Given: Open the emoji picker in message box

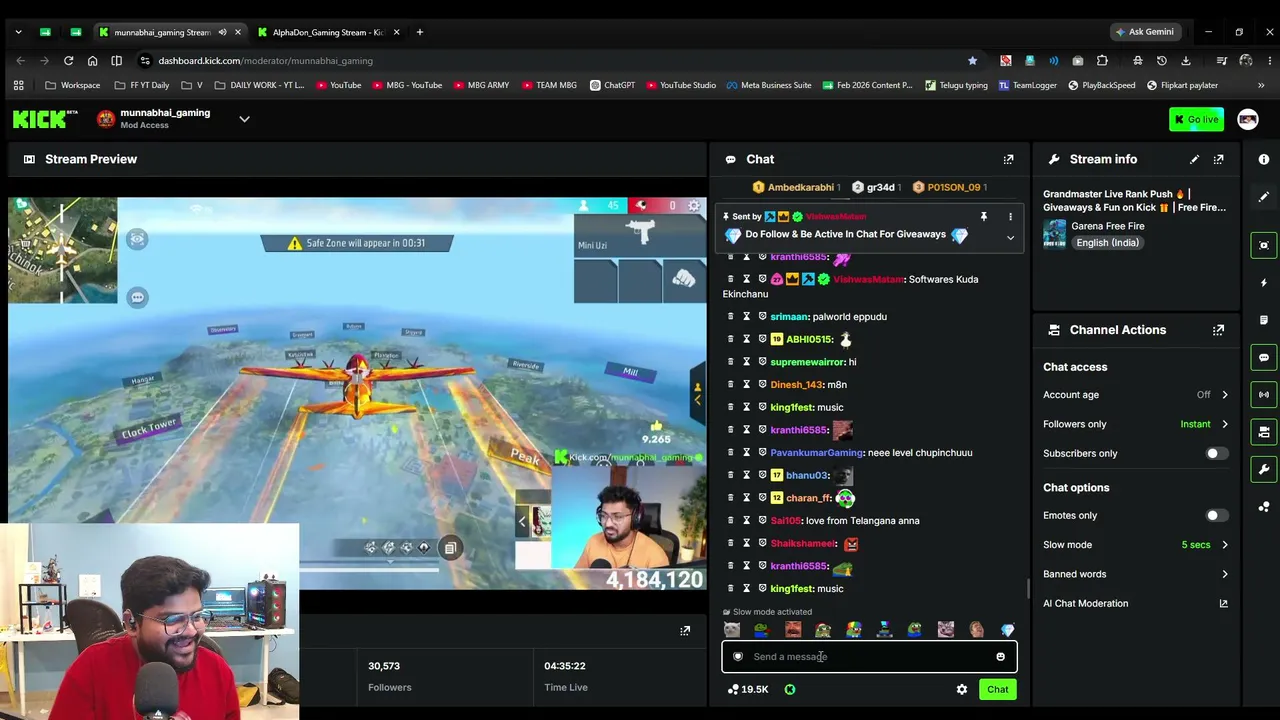Looking at the screenshot, I should tap(1000, 657).
